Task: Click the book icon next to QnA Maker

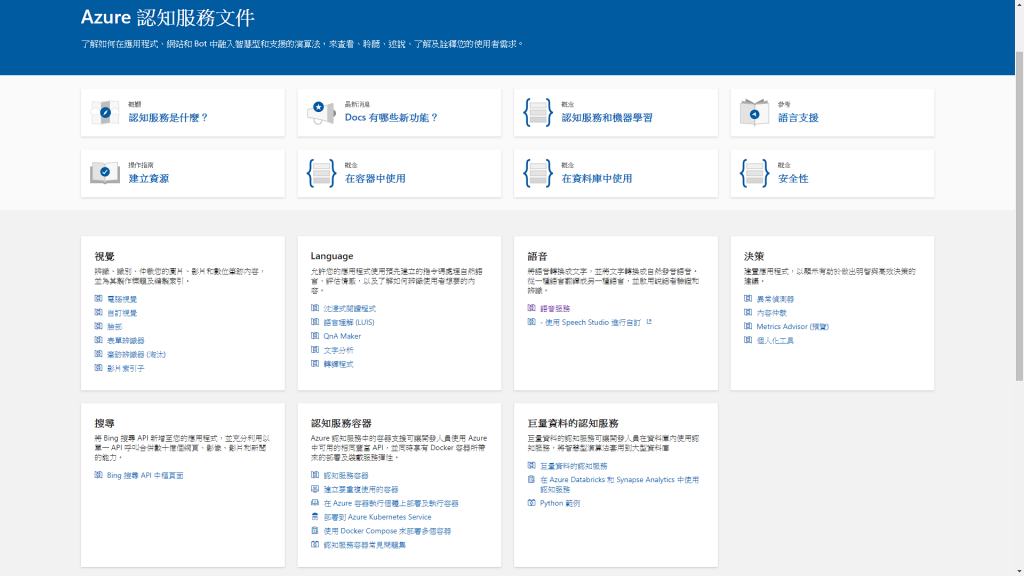Action: pyautogui.click(x=315, y=336)
